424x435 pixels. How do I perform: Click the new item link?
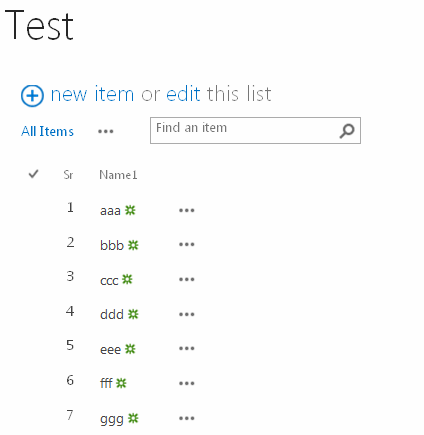[x=92, y=94]
